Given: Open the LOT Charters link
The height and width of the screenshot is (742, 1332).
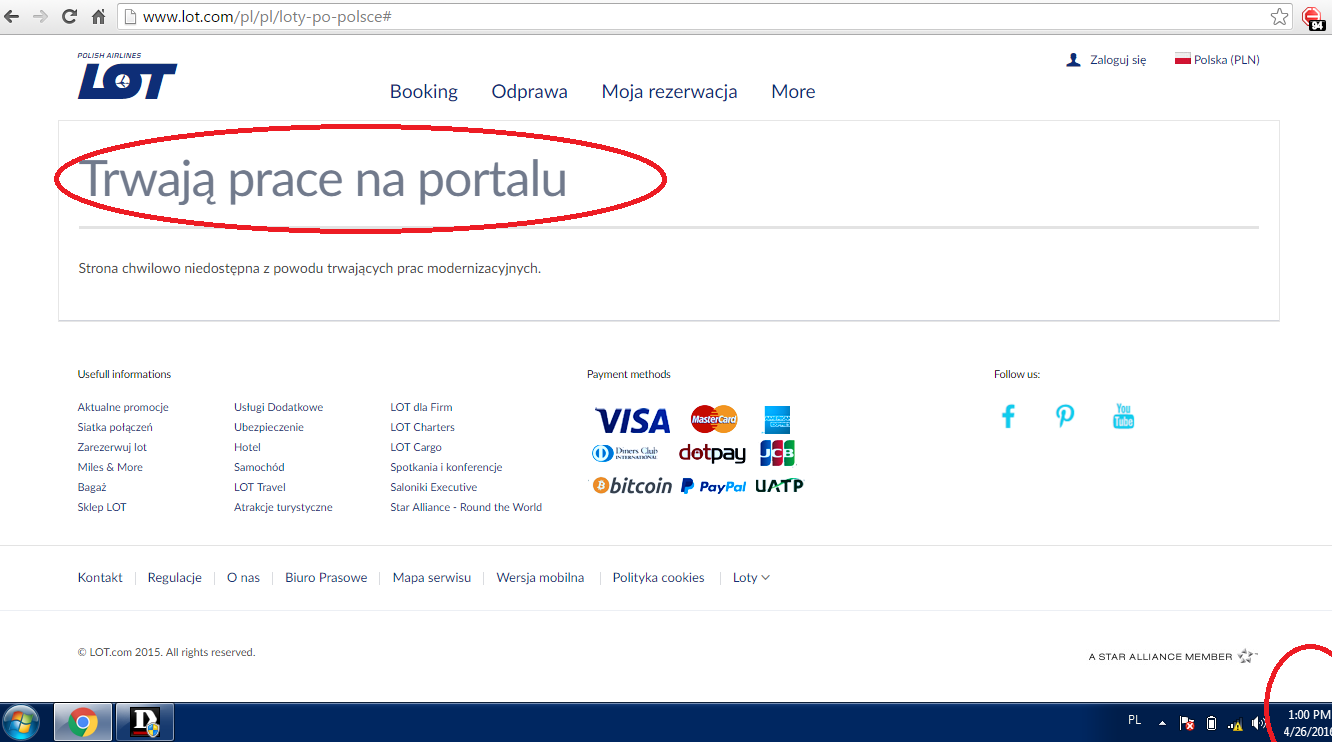Looking at the screenshot, I should [422, 427].
